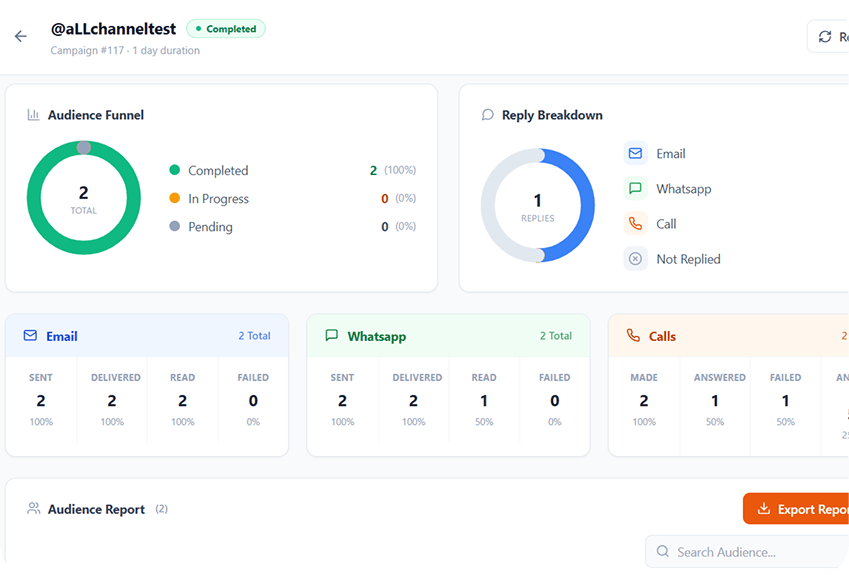Viewport: 849px width, 575px height.
Task: Click the '(100%)' value for Completed
Action: pos(400,170)
